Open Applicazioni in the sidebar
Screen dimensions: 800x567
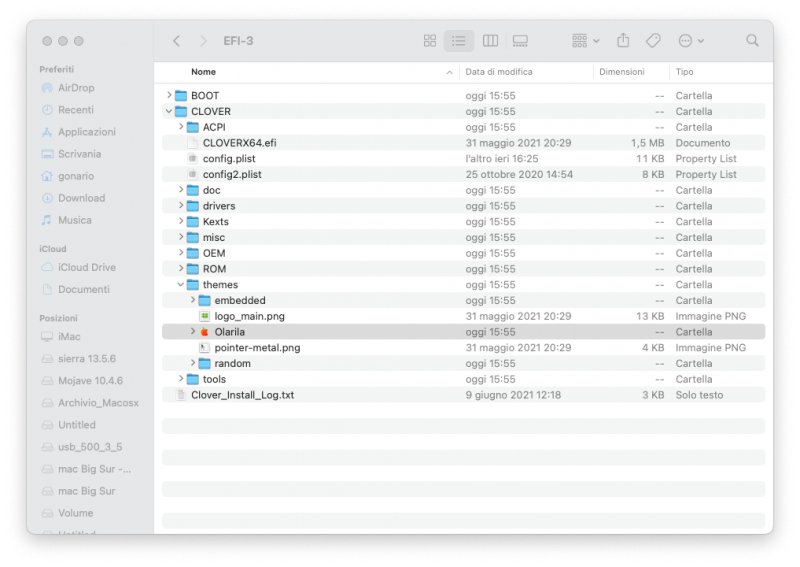(x=87, y=132)
